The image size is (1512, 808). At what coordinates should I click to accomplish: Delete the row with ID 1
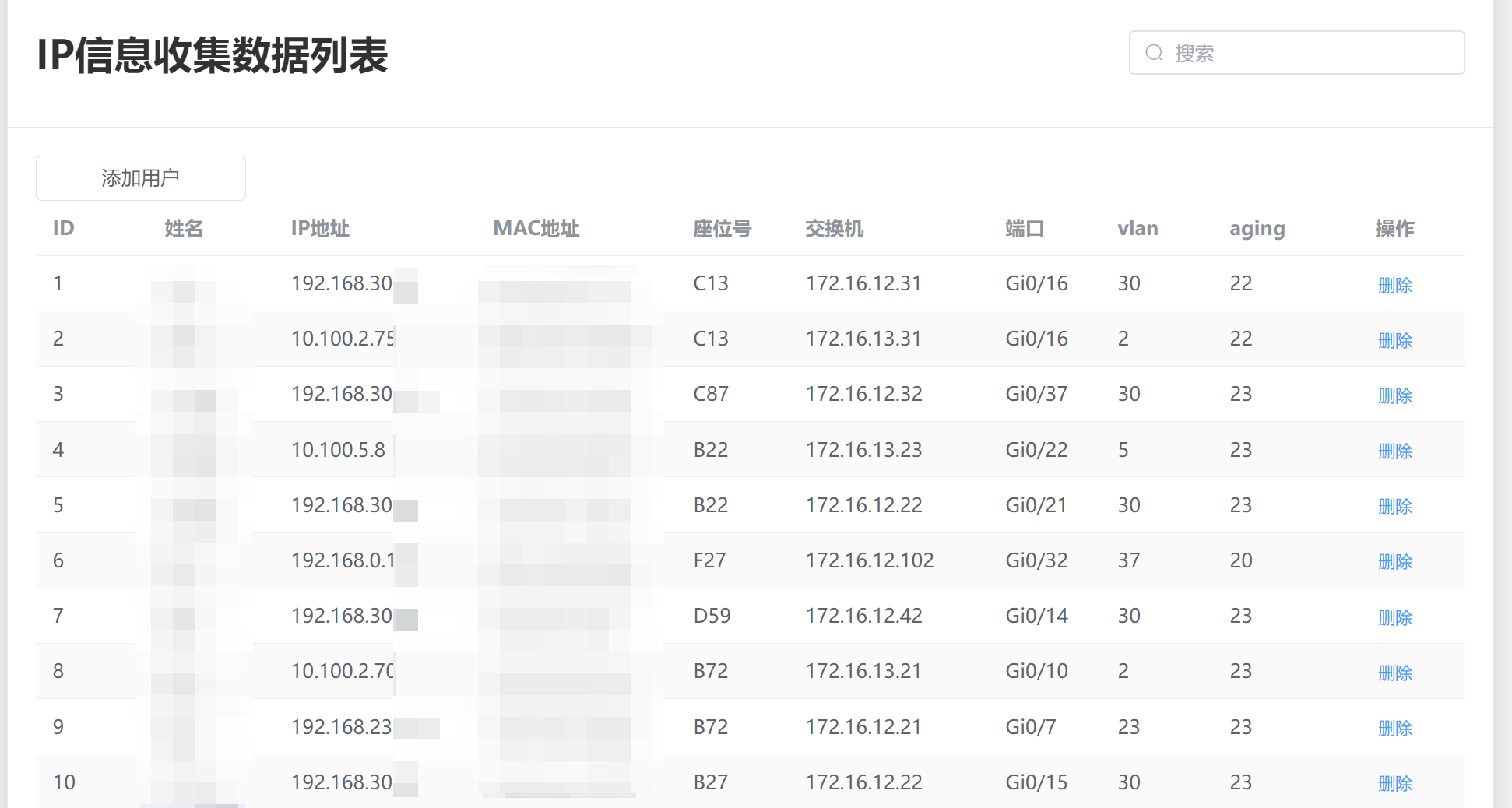pyautogui.click(x=1394, y=285)
